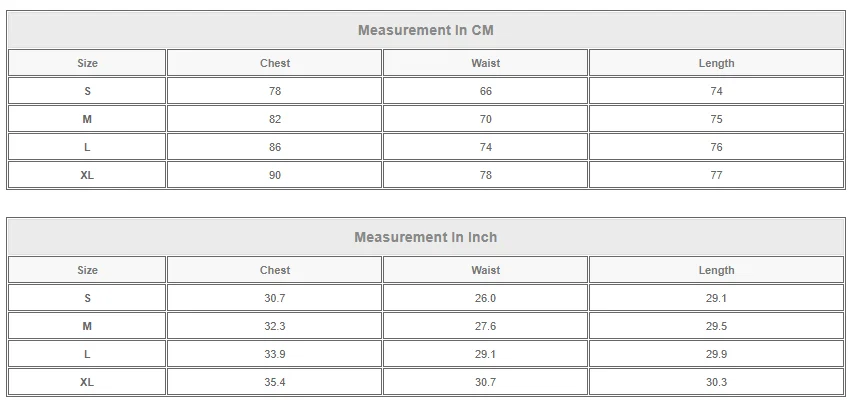Select waist value 70 for size M
The width and height of the screenshot is (854, 404).
pos(486,119)
